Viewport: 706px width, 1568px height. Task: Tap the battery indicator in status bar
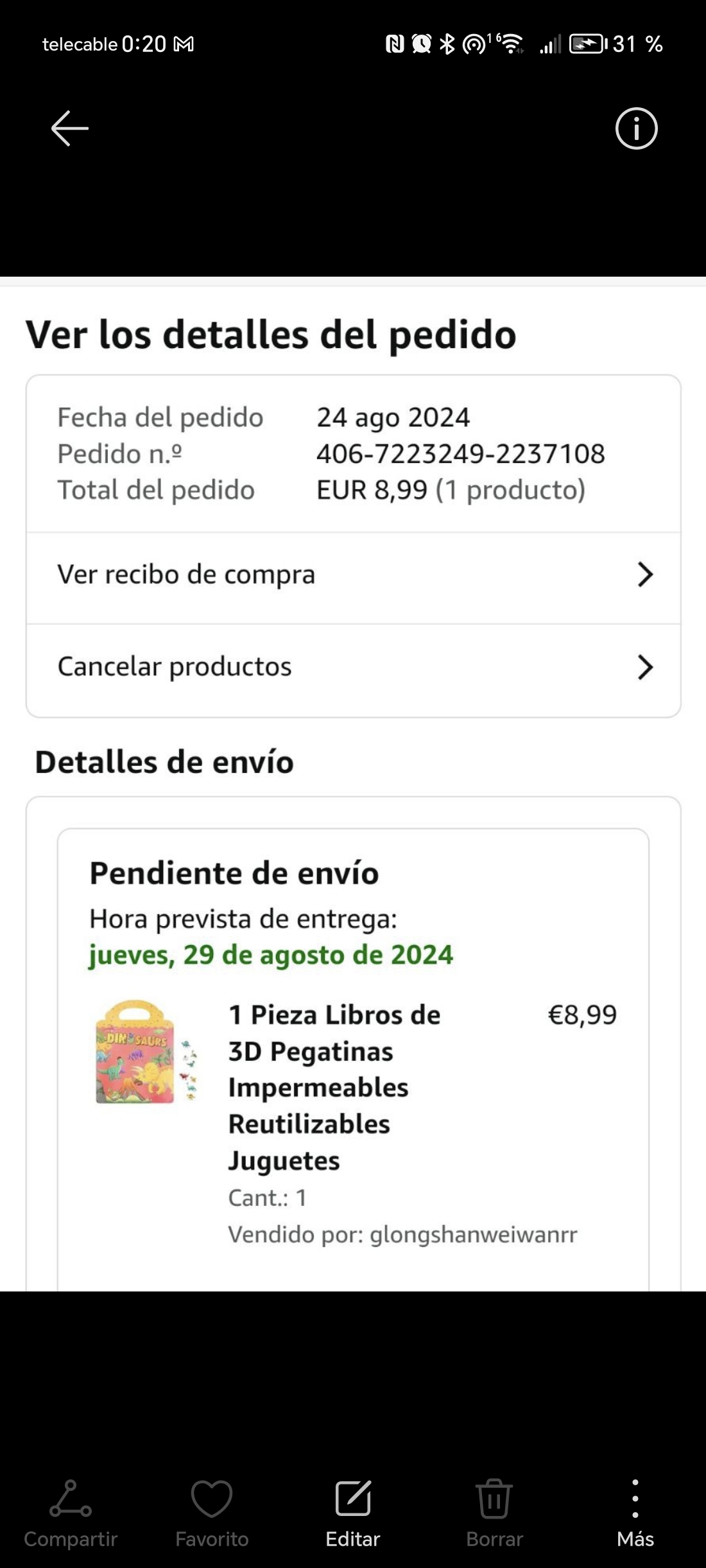(587, 44)
